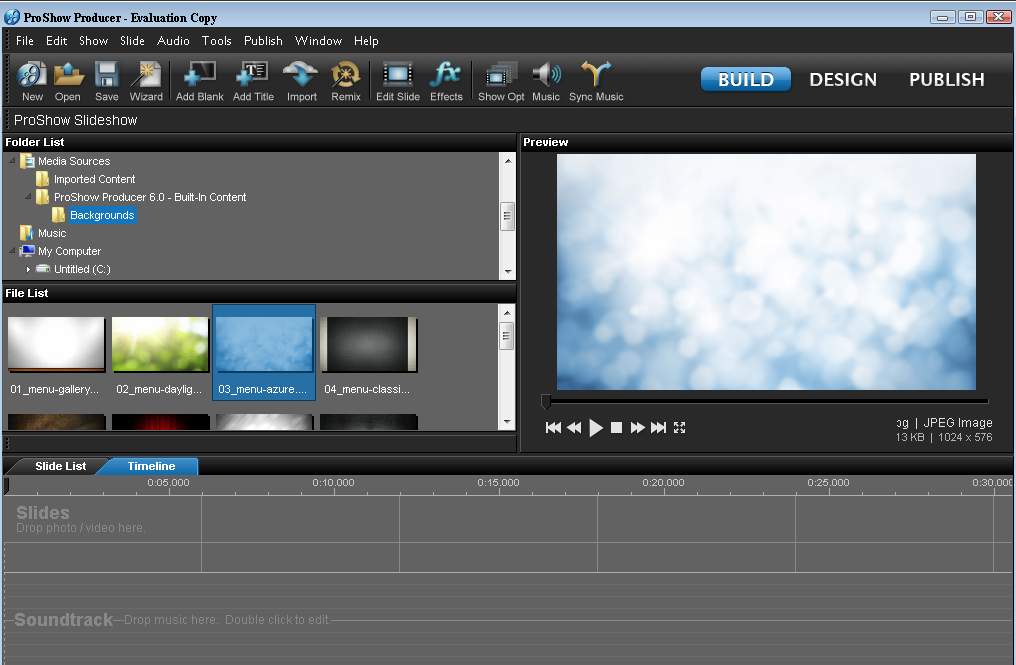Click the Music speaker icon

[546, 81]
